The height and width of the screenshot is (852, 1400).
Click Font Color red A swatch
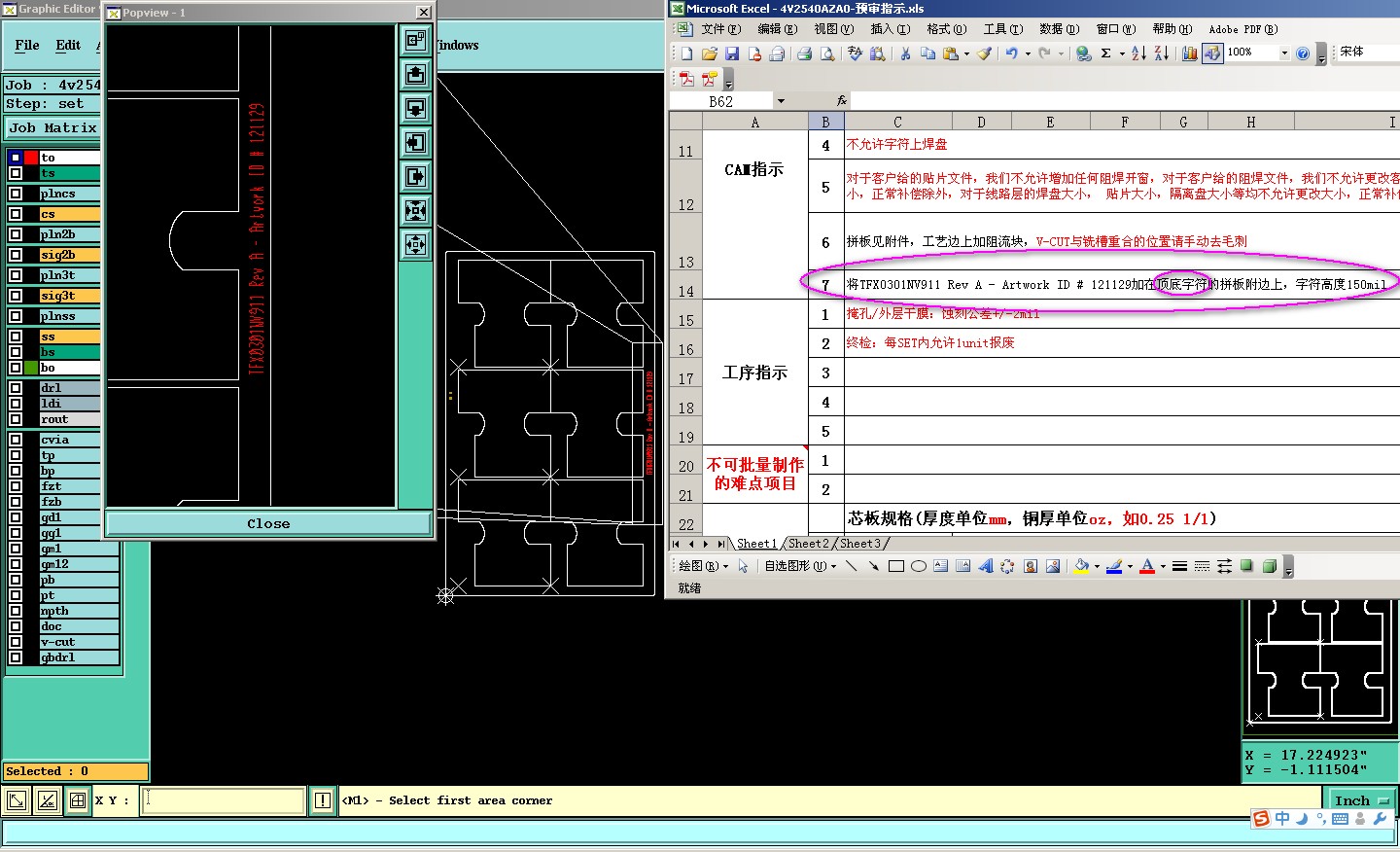pos(1147,566)
